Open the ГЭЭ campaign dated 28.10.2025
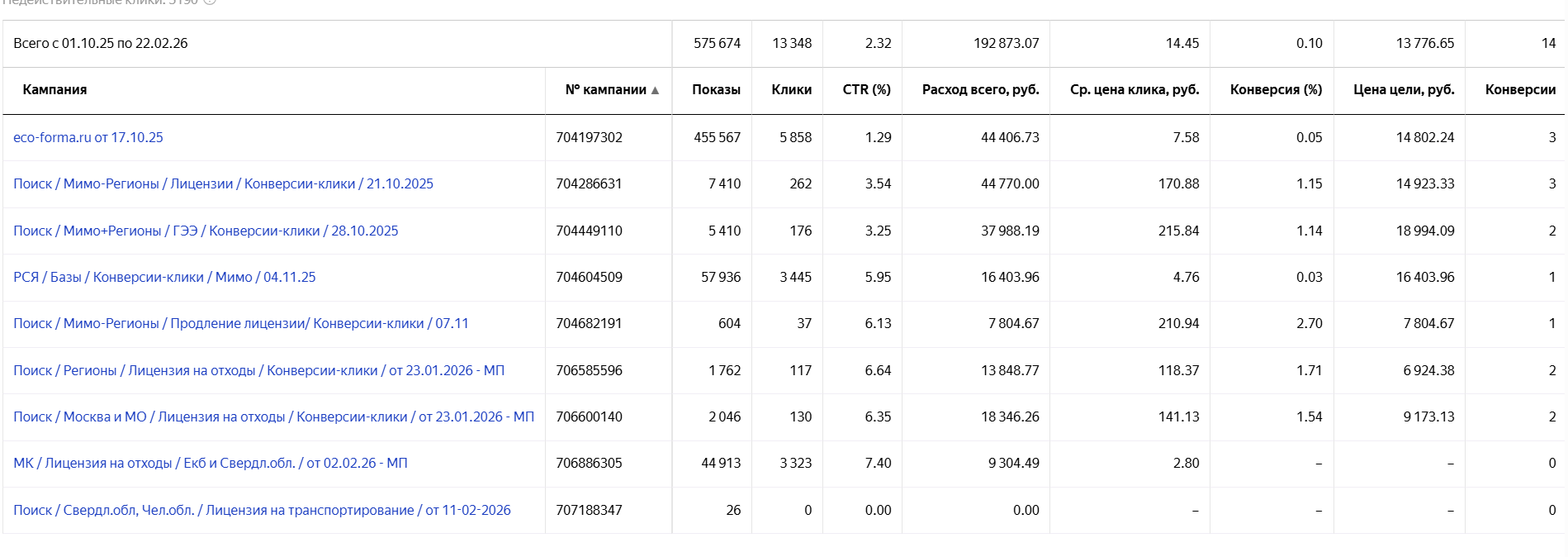 pyautogui.click(x=206, y=231)
